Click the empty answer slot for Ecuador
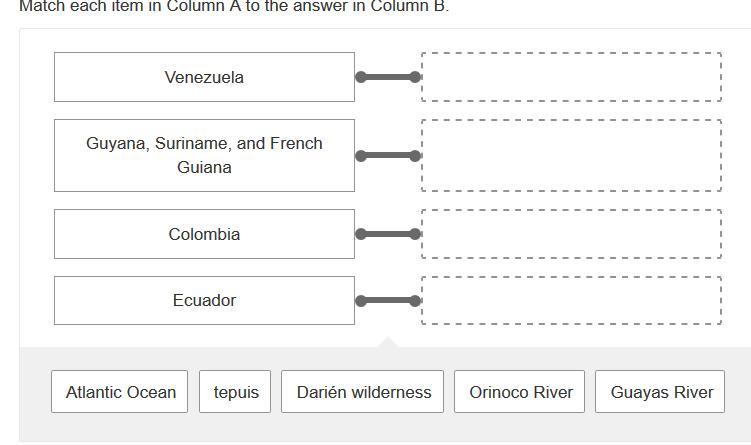751x445 pixels. [571, 300]
